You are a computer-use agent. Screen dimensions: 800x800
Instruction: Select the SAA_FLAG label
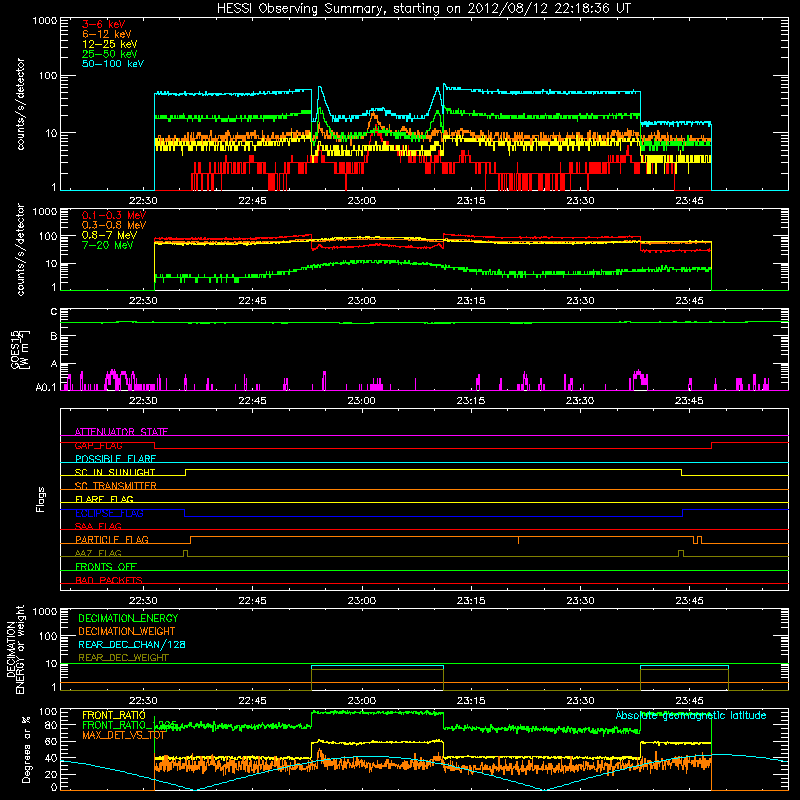coord(98,526)
